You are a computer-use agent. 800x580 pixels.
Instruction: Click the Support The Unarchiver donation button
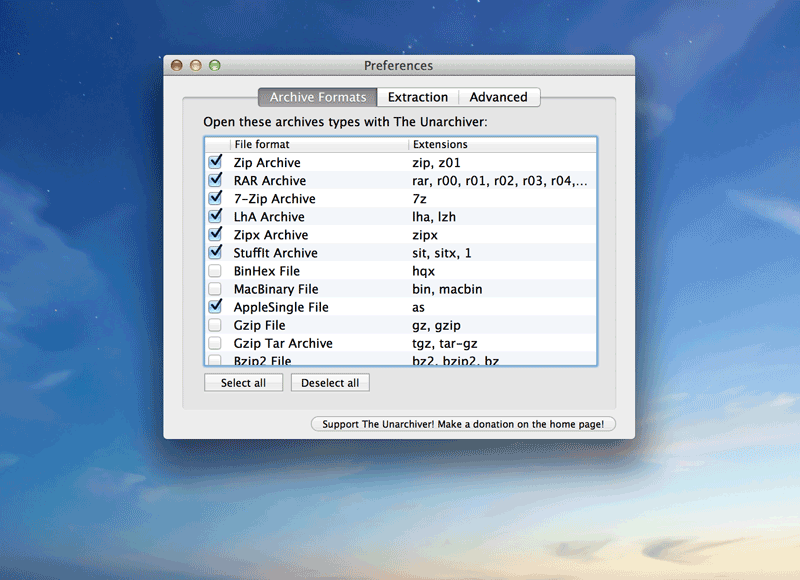[x=463, y=424]
